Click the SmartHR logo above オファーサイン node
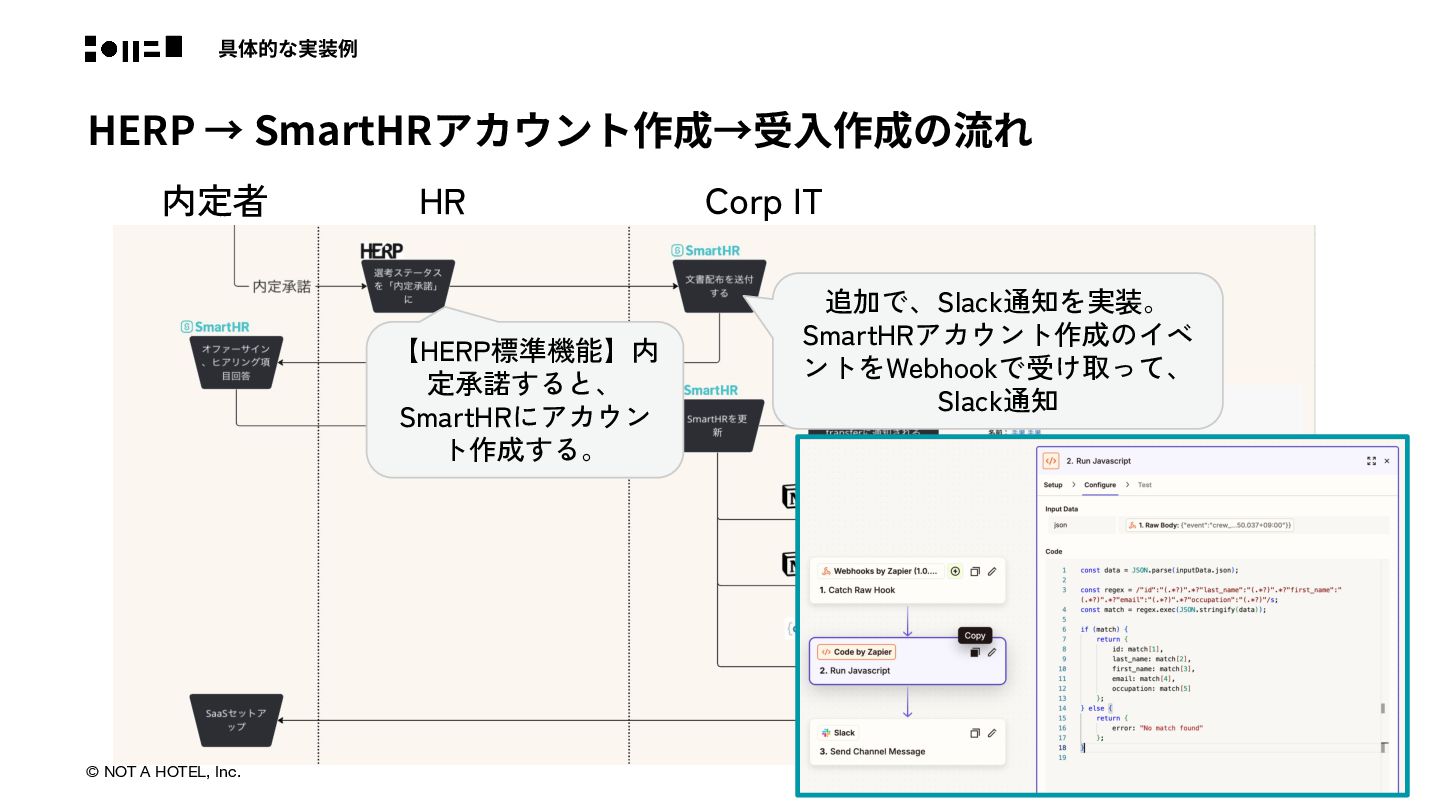The image size is (1440, 810). 215,327
